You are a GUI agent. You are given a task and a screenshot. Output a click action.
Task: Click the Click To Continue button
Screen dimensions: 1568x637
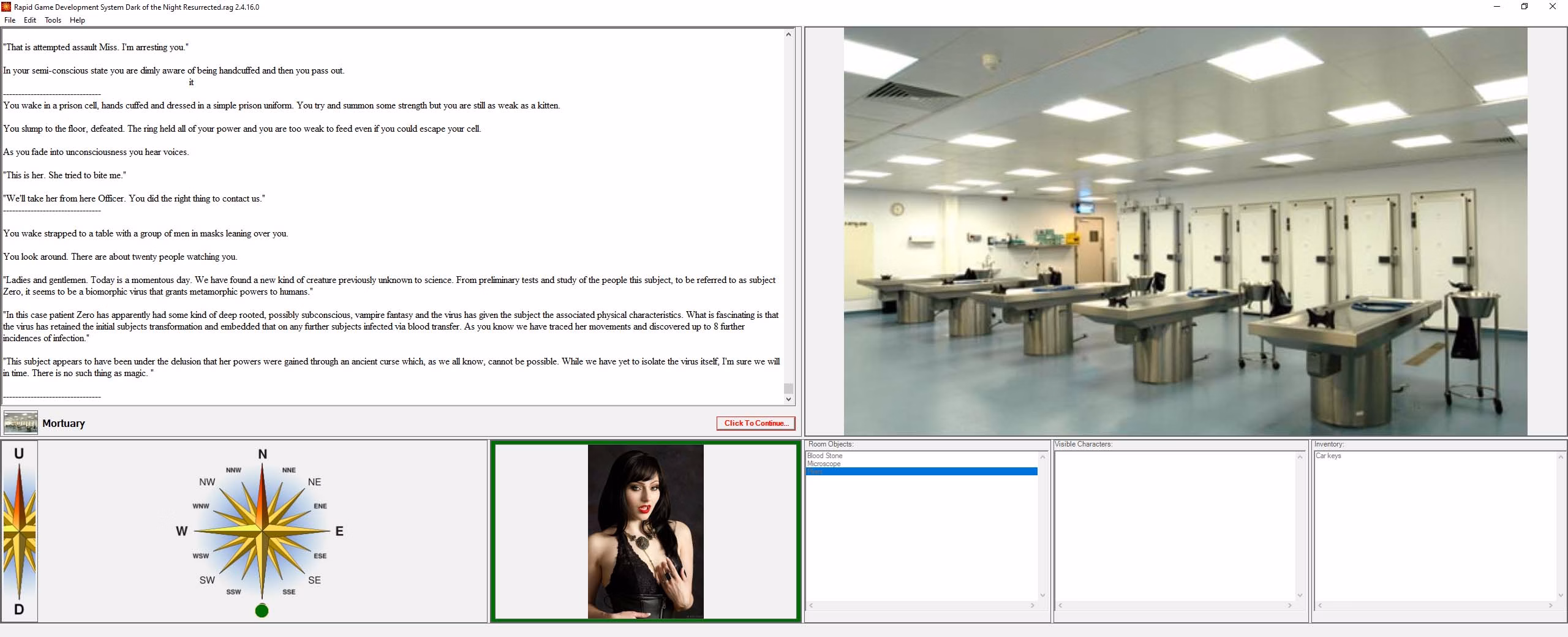[756, 423]
